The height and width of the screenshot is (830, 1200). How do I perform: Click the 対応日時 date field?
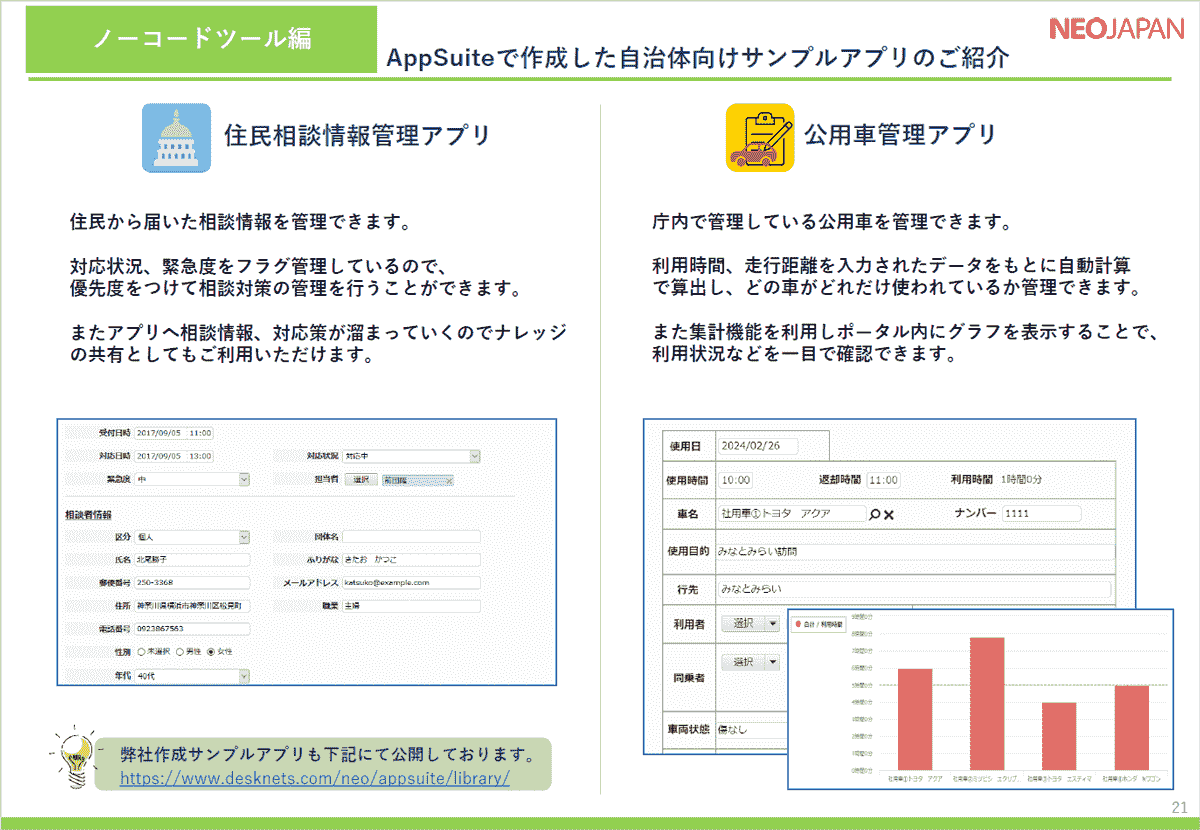[x=174, y=457]
